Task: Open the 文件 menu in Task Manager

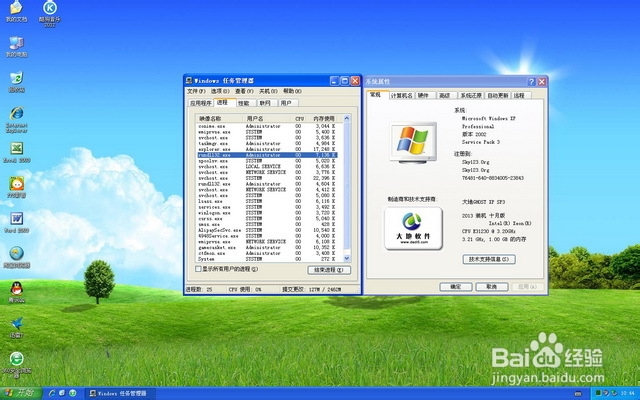Action: (x=196, y=91)
